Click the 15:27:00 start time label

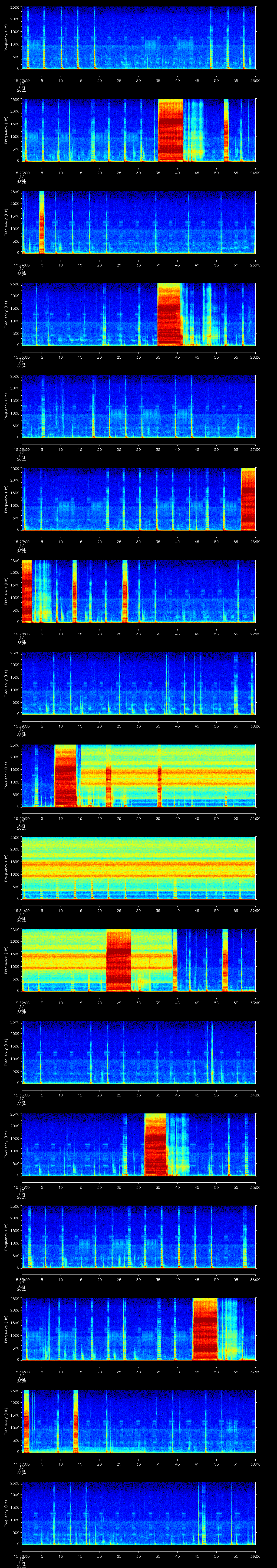[x=21, y=542]
